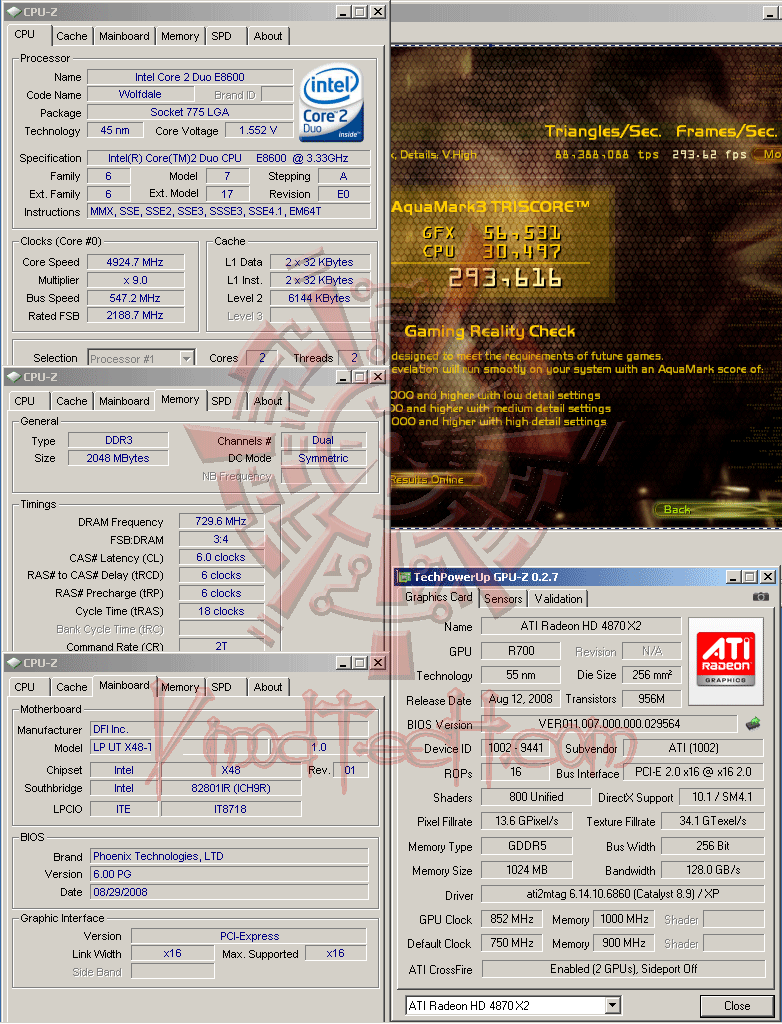Viewport: 782px width, 1024px height.
Task: Click the Core Speed value 4924.7 MHz
Action: click(135, 262)
